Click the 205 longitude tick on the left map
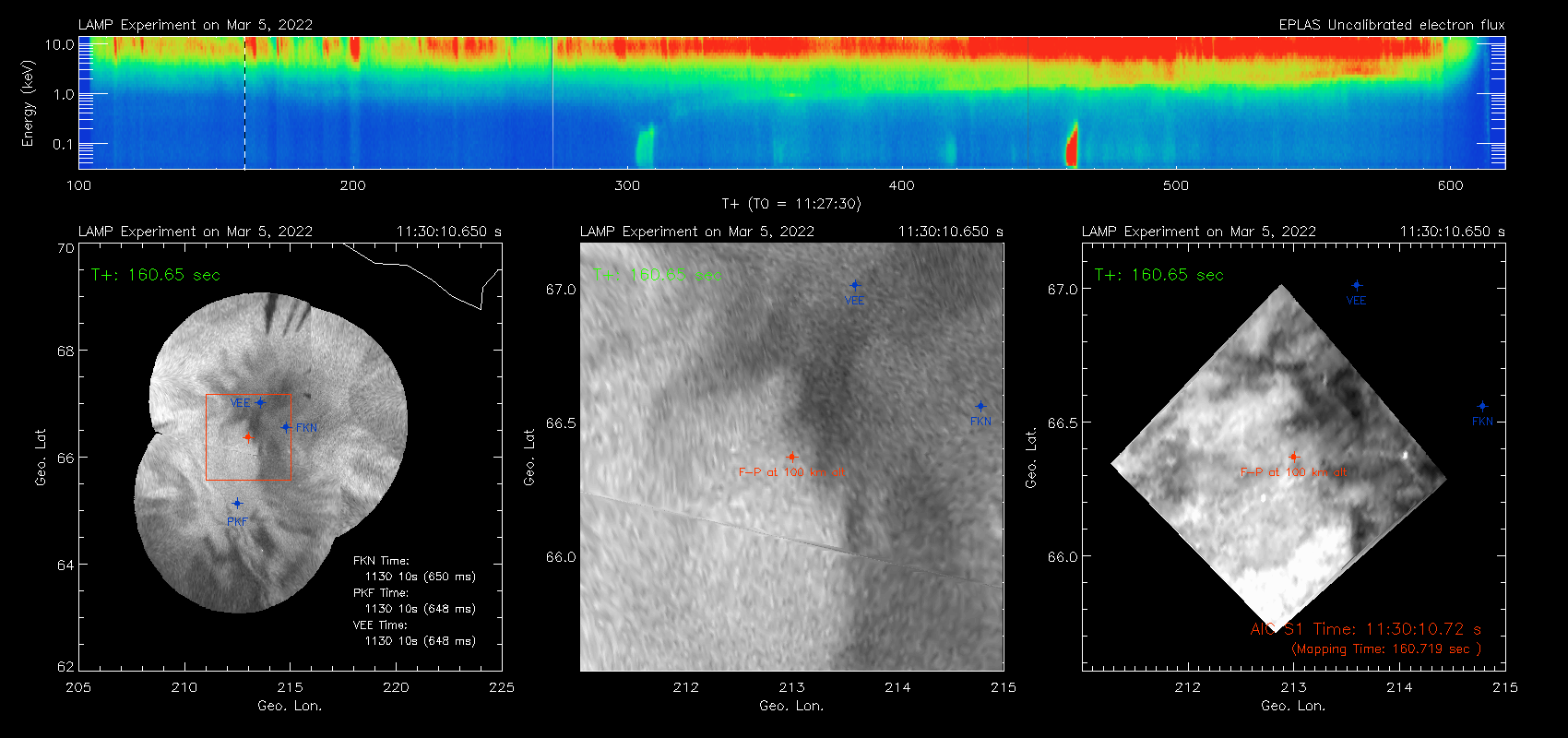1568x738 pixels. (78, 687)
